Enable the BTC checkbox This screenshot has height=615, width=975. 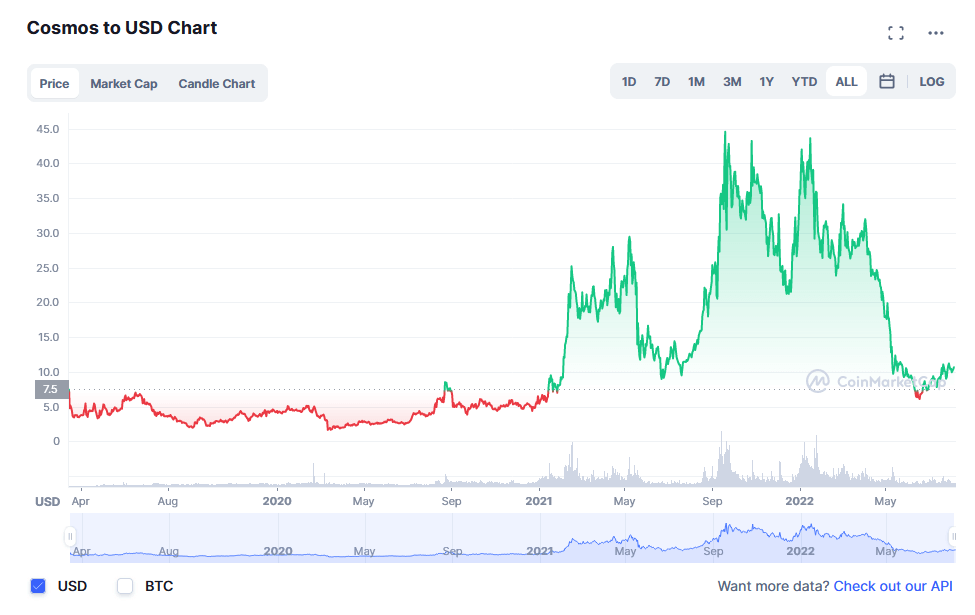(125, 586)
